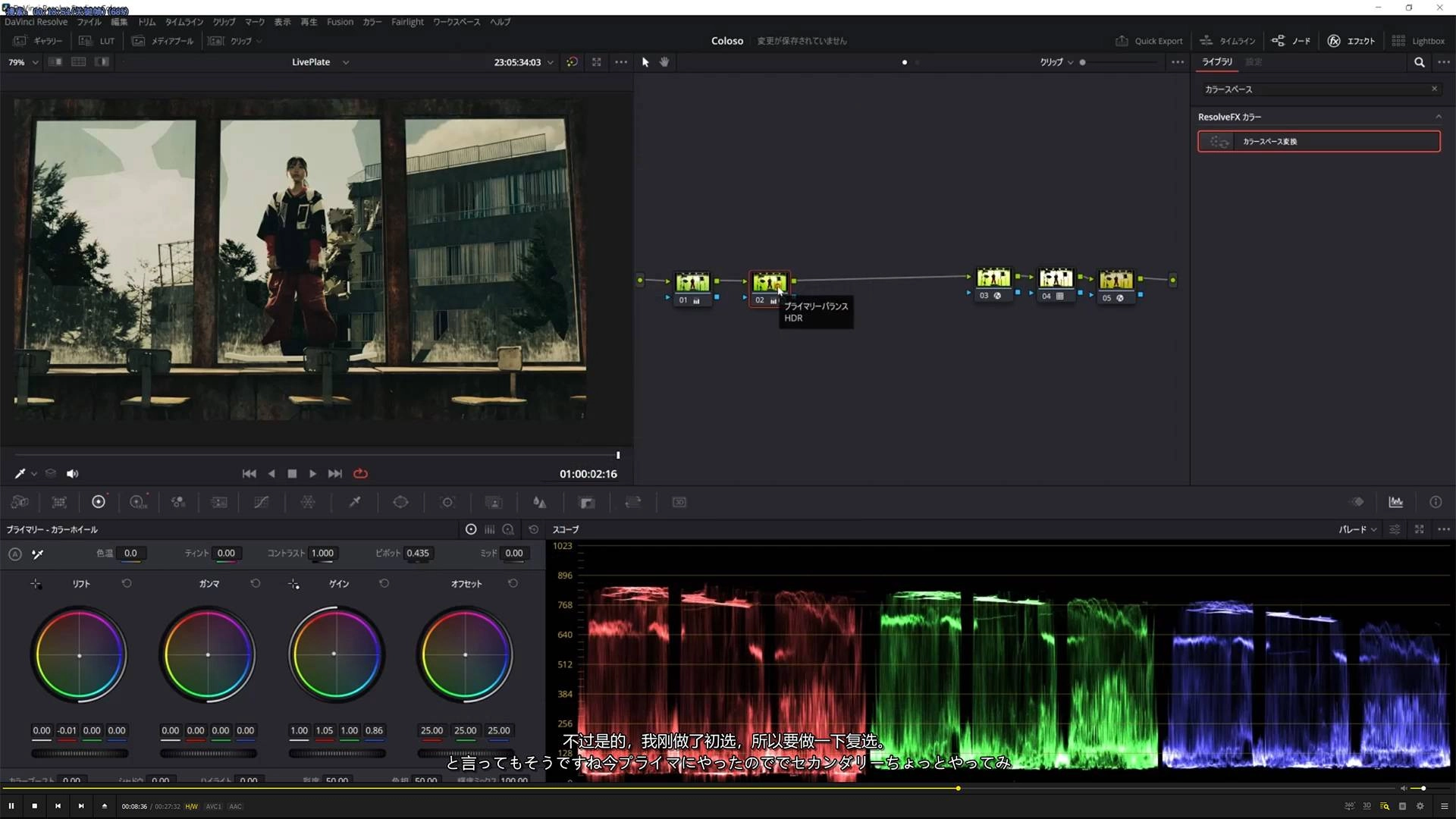This screenshot has width=1456, height=819.
Task: Select node 03 in the node graph
Action: click(x=993, y=279)
